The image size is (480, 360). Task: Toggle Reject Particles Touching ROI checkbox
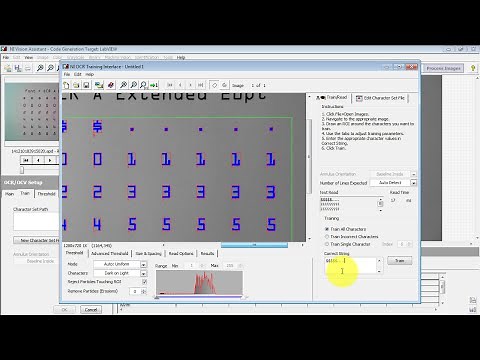click(x=144, y=282)
